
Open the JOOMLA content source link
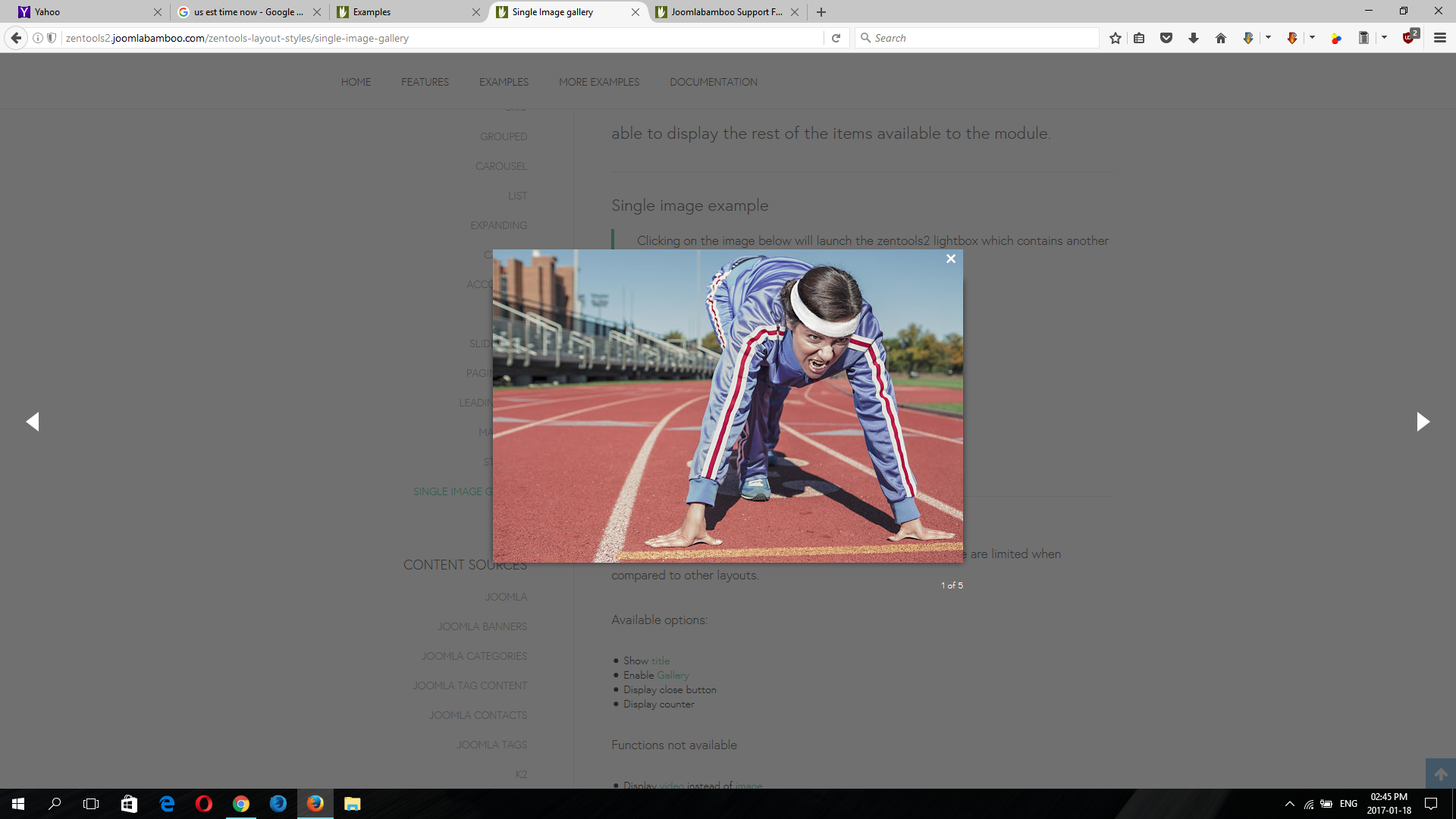pos(506,597)
